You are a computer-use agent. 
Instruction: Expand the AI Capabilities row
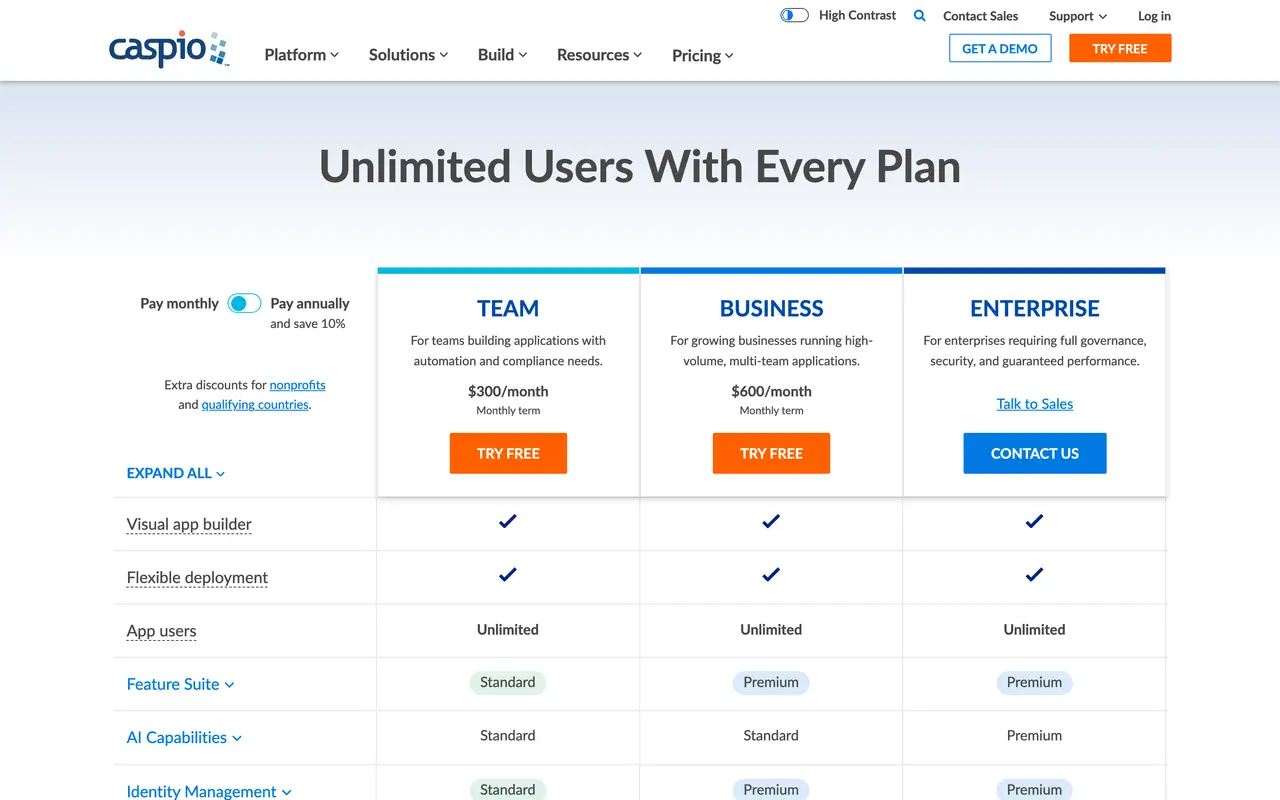(x=184, y=737)
